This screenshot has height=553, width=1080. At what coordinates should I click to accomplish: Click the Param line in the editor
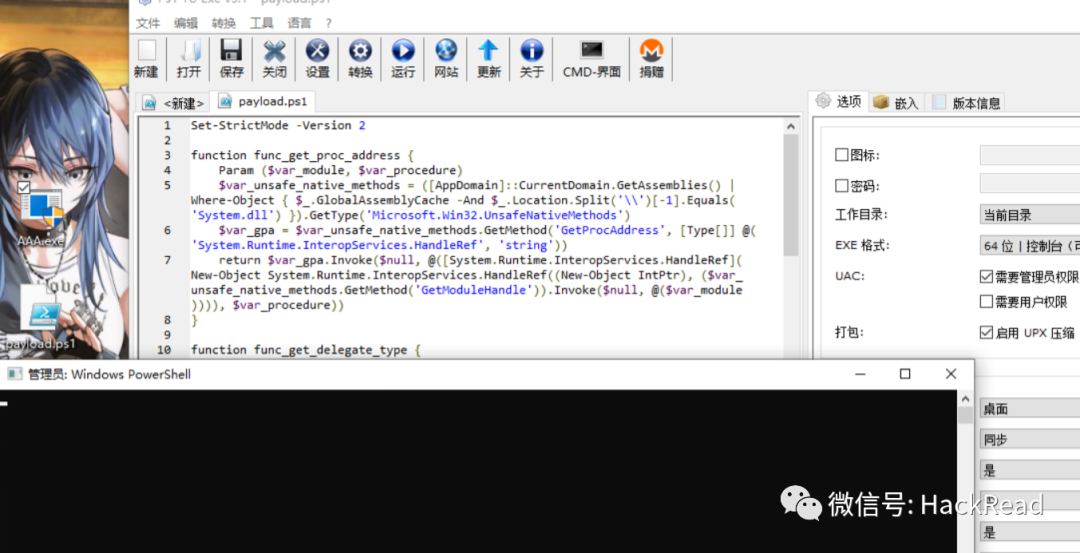(x=341, y=170)
